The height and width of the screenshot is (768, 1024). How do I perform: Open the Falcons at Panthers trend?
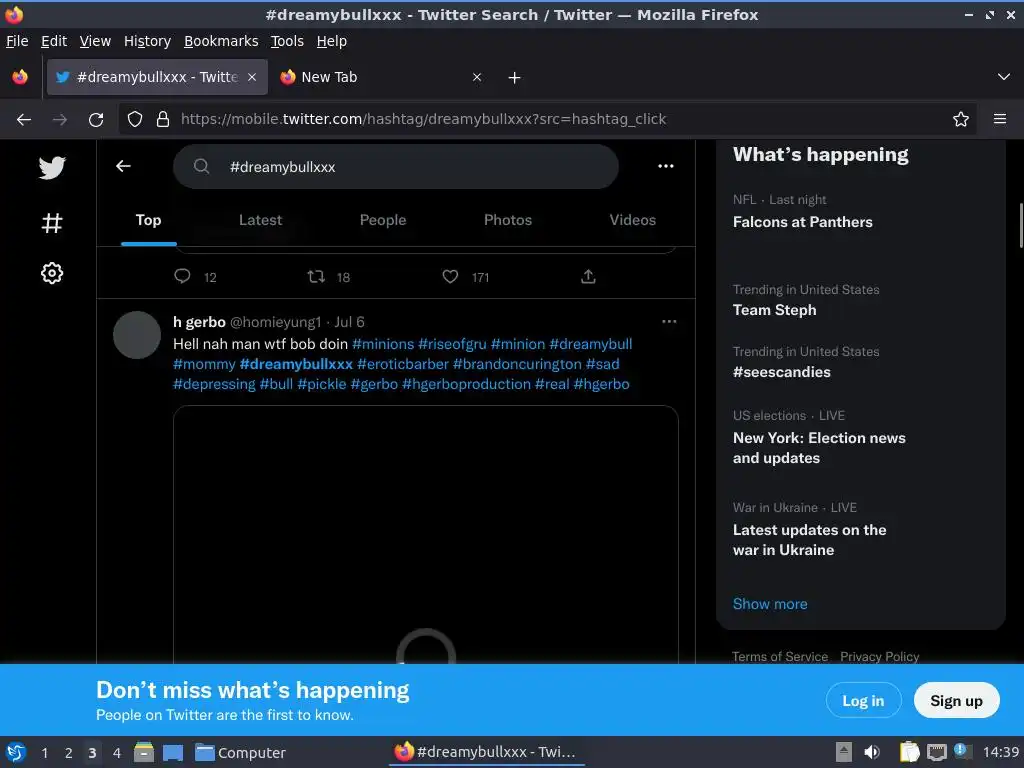click(x=803, y=222)
